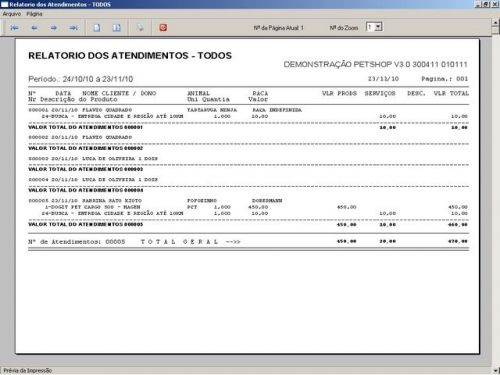
Task: Click 'SERVIÇOS' column header
Action: pyautogui.click(x=380, y=93)
